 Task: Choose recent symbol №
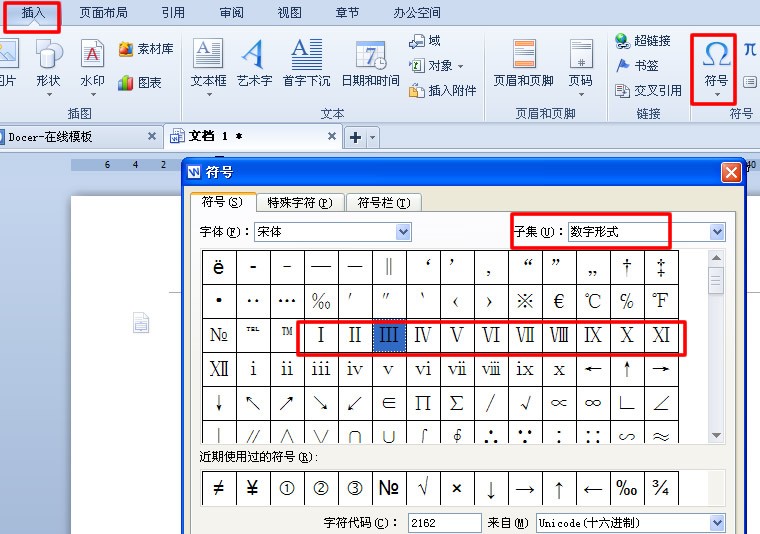(389, 488)
